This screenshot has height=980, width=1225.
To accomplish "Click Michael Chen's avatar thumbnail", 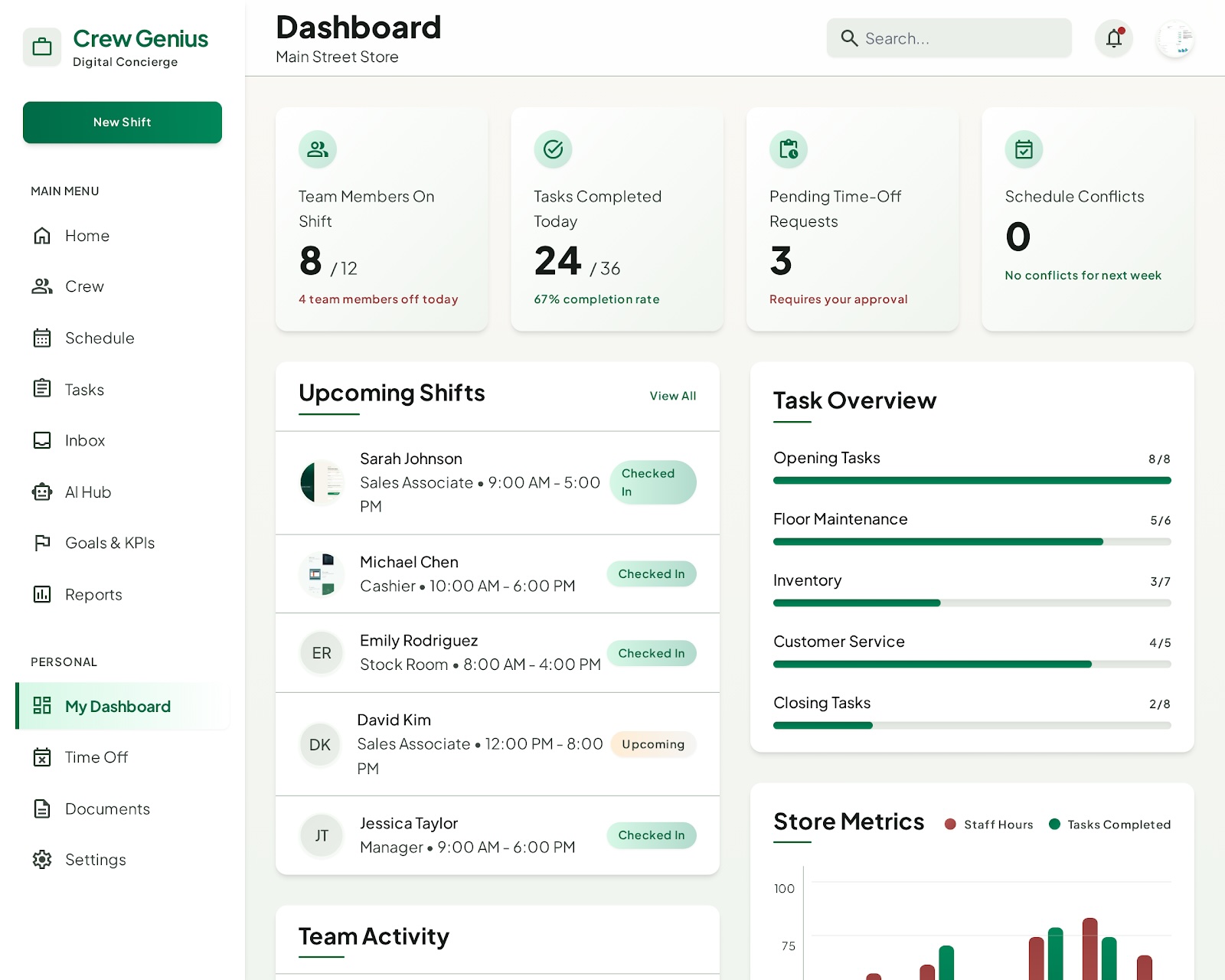I will [322, 574].
